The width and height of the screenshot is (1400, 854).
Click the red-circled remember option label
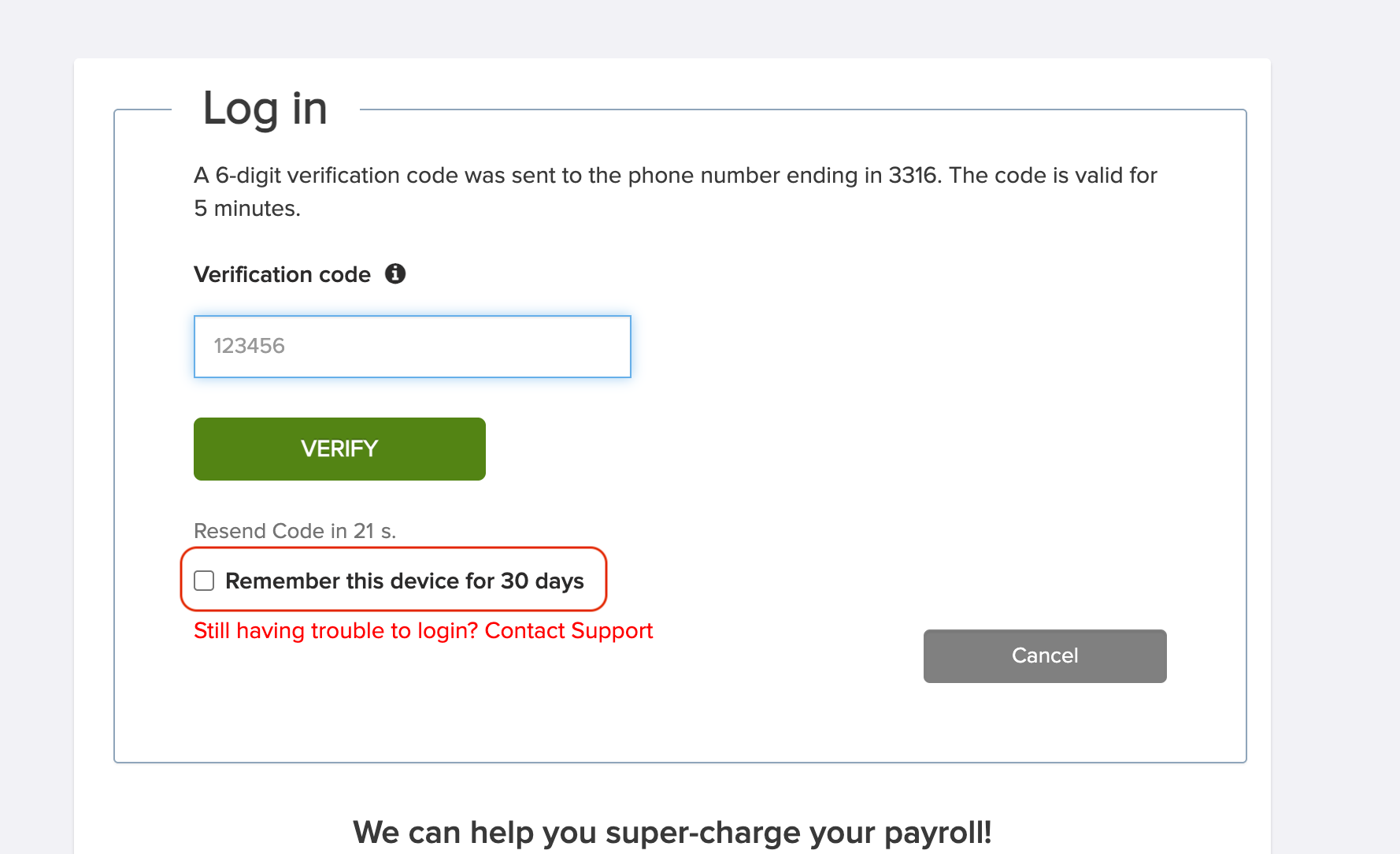(x=403, y=581)
